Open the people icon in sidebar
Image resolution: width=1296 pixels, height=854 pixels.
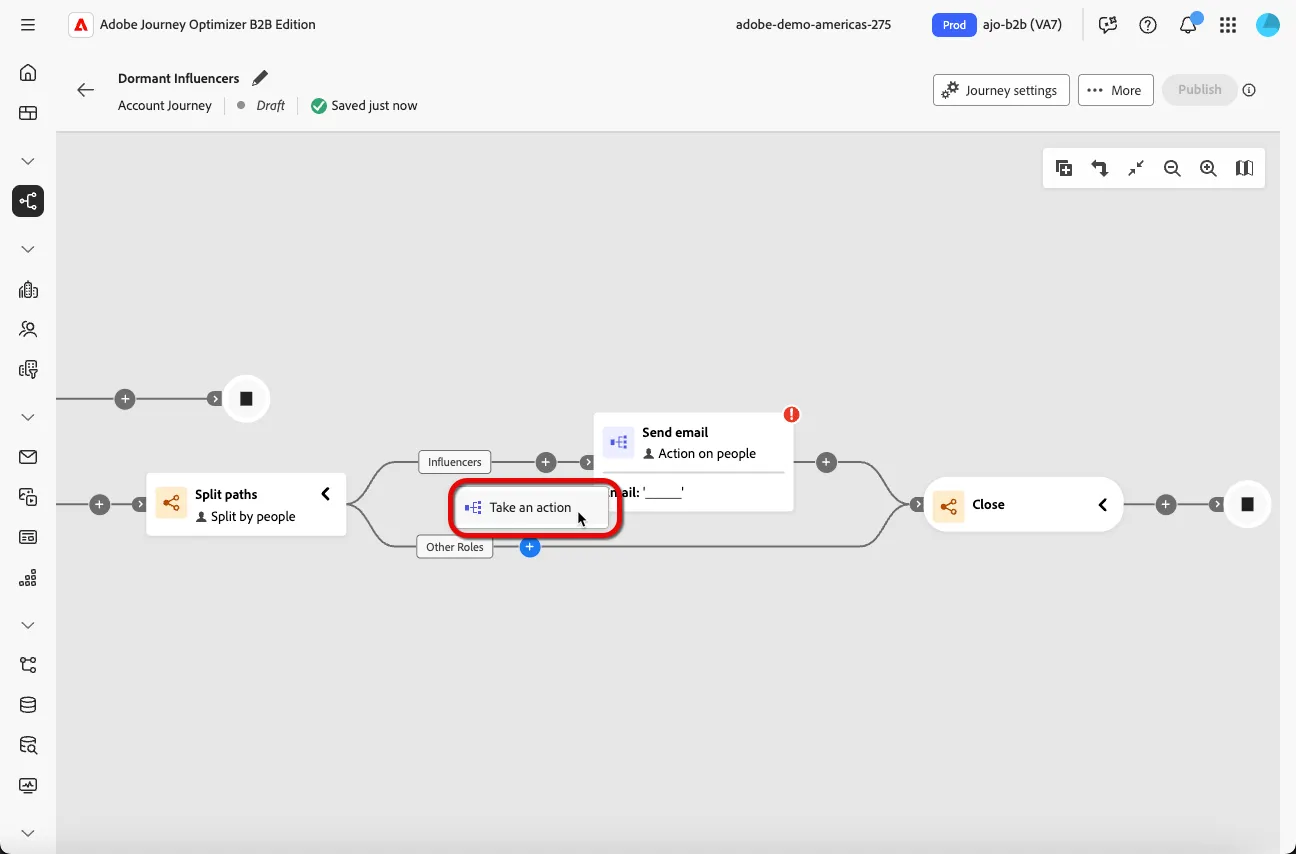pyautogui.click(x=28, y=329)
